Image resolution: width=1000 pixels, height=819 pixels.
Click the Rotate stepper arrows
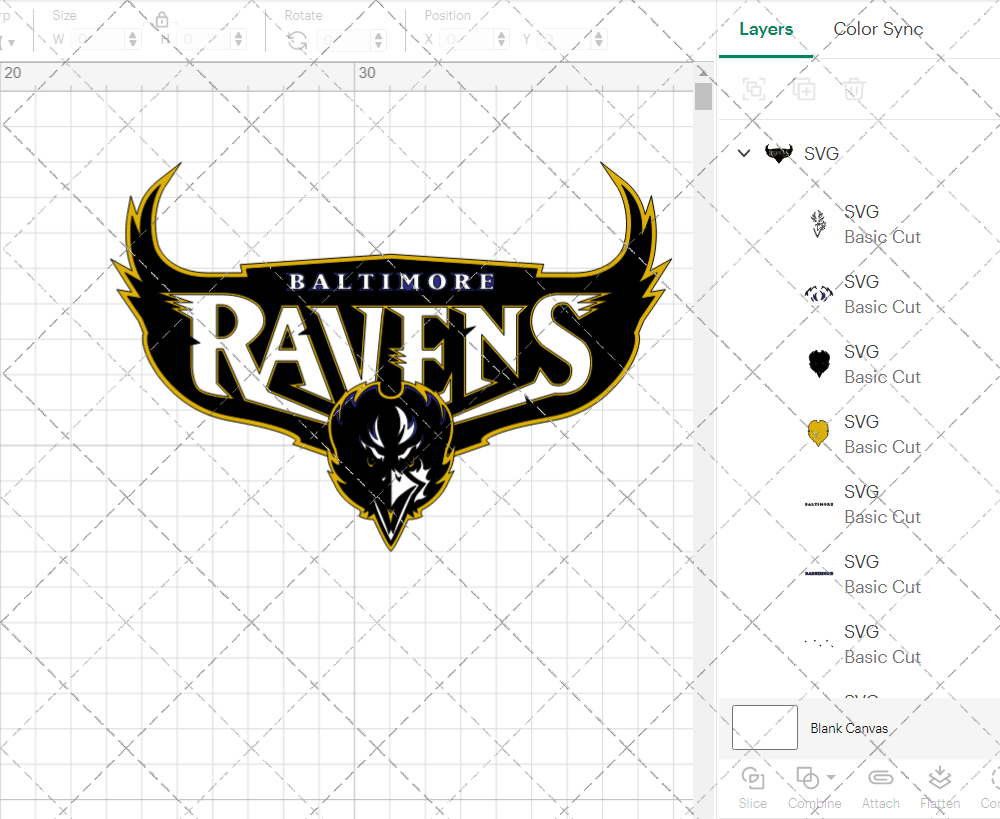point(379,40)
